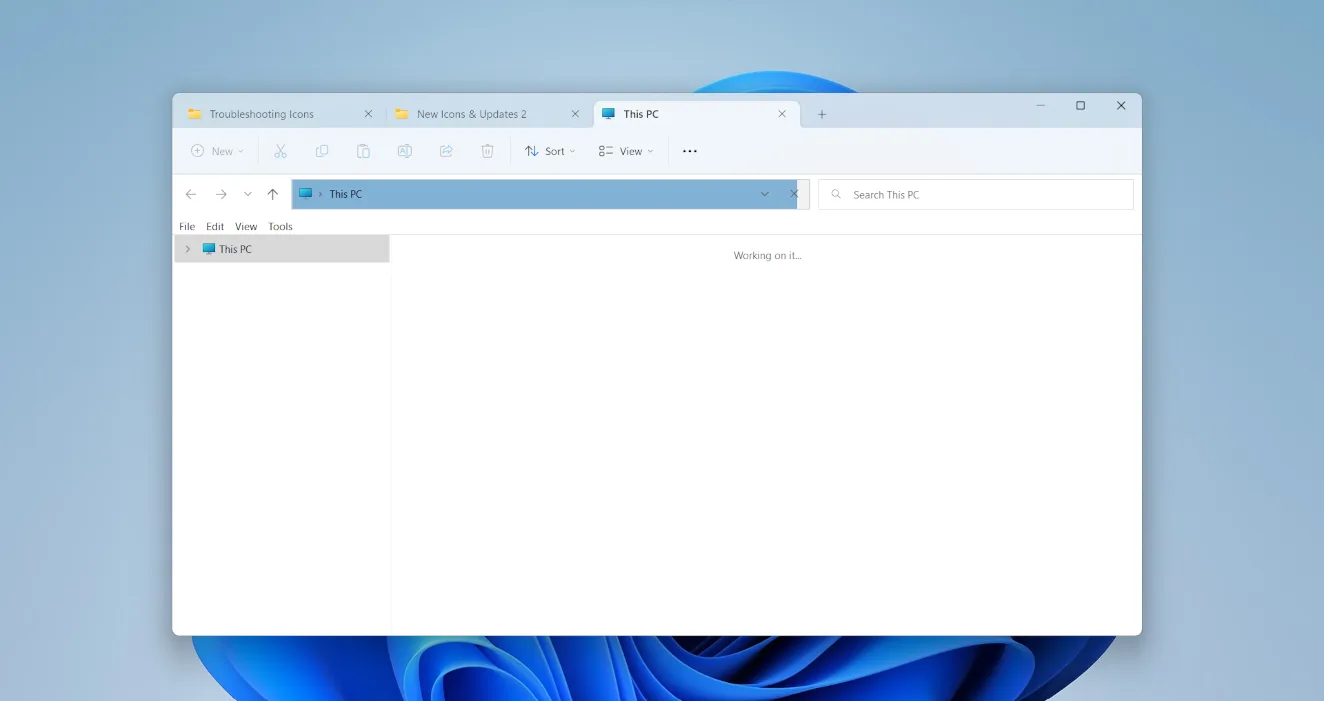This screenshot has height=701, width=1324.
Task: Open the New dropdown button
Action: 217,151
